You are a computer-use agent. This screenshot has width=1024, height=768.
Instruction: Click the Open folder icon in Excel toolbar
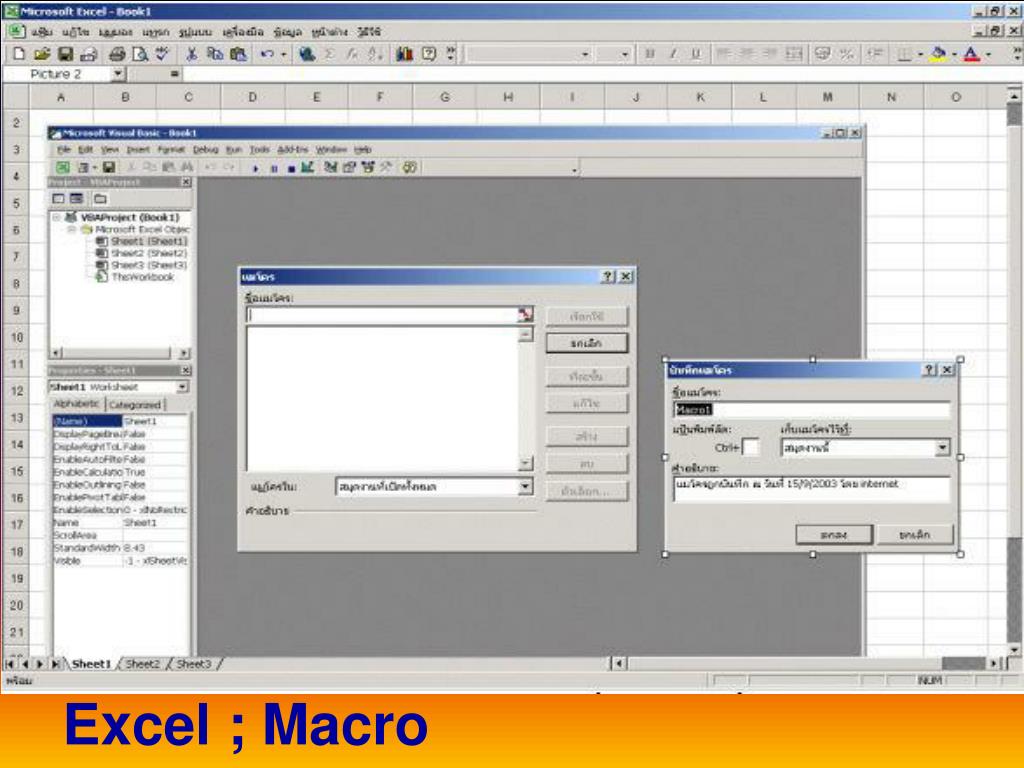point(42,54)
